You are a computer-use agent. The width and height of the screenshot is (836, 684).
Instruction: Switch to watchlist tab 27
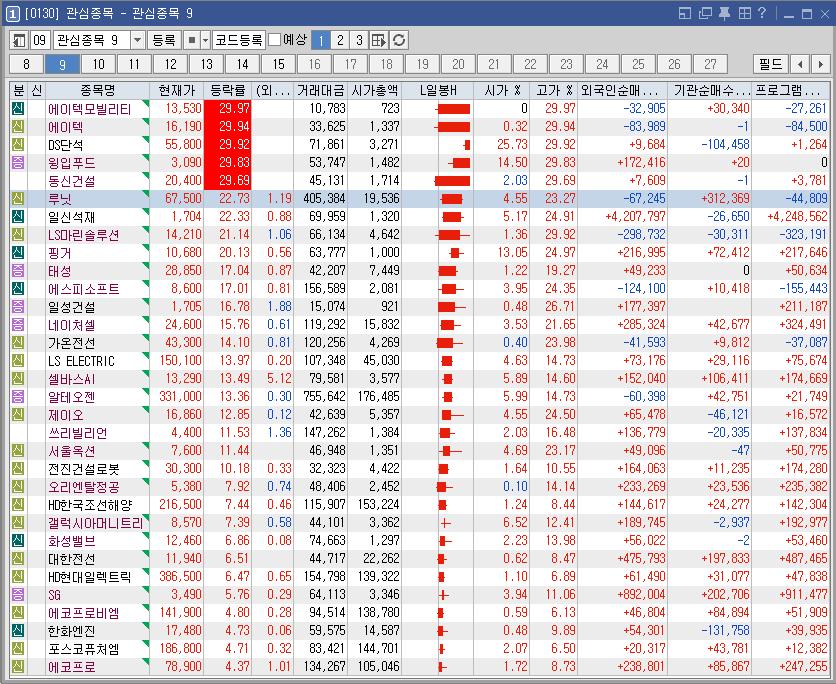(x=710, y=65)
